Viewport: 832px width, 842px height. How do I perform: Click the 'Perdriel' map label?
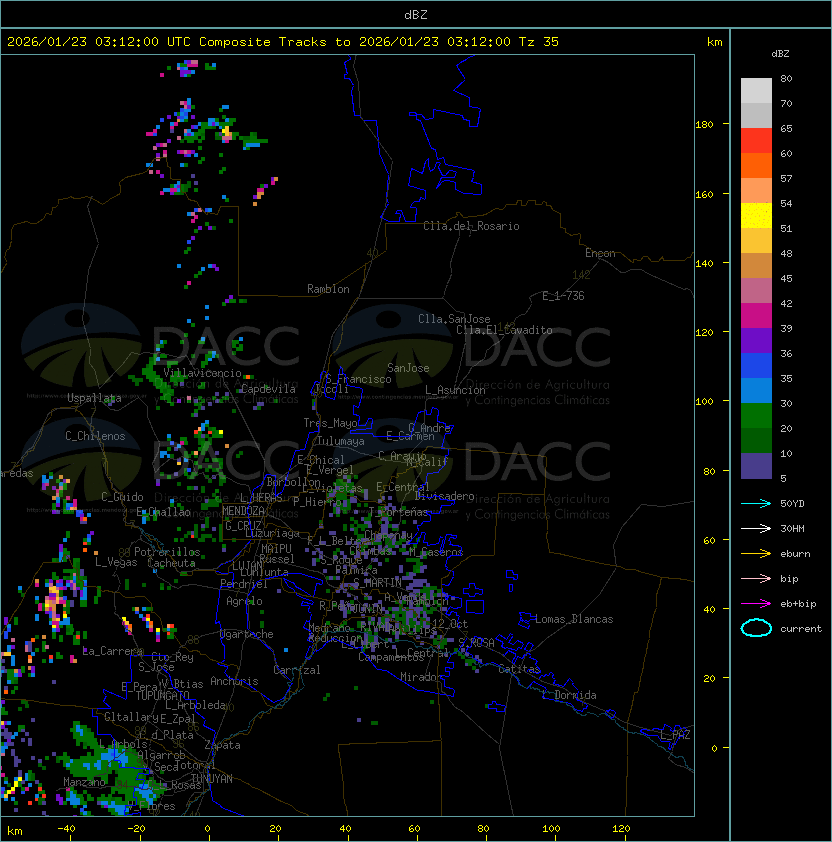point(244,584)
